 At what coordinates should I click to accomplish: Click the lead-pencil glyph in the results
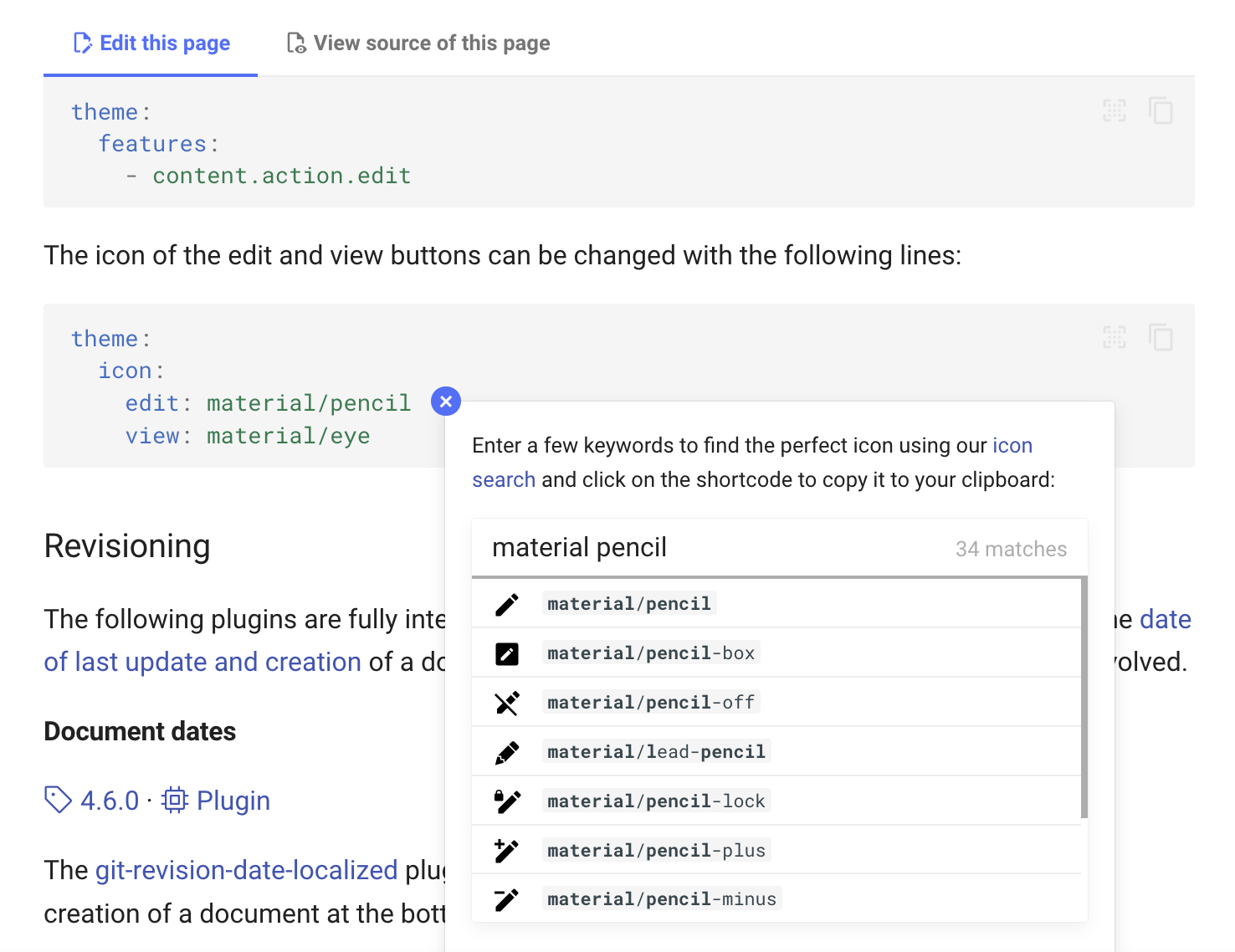tap(506, 751)
